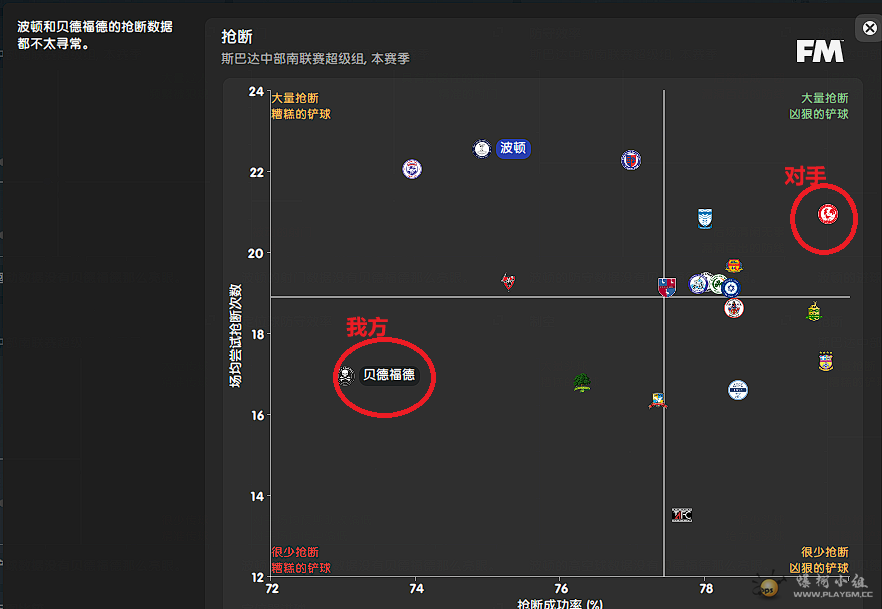Select the green tree club badge
This screenshot has width=882, height=609.
tap(582, 382)
